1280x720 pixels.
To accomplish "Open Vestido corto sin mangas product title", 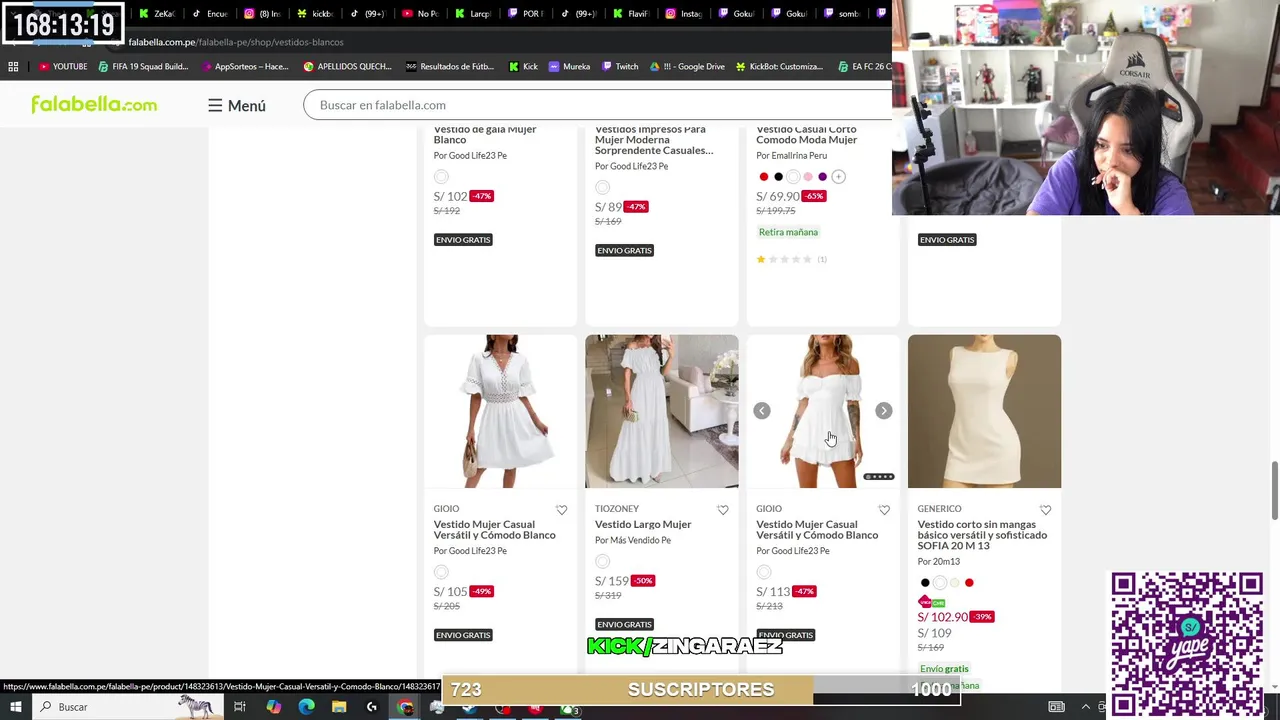I will [x=982, y=535].
